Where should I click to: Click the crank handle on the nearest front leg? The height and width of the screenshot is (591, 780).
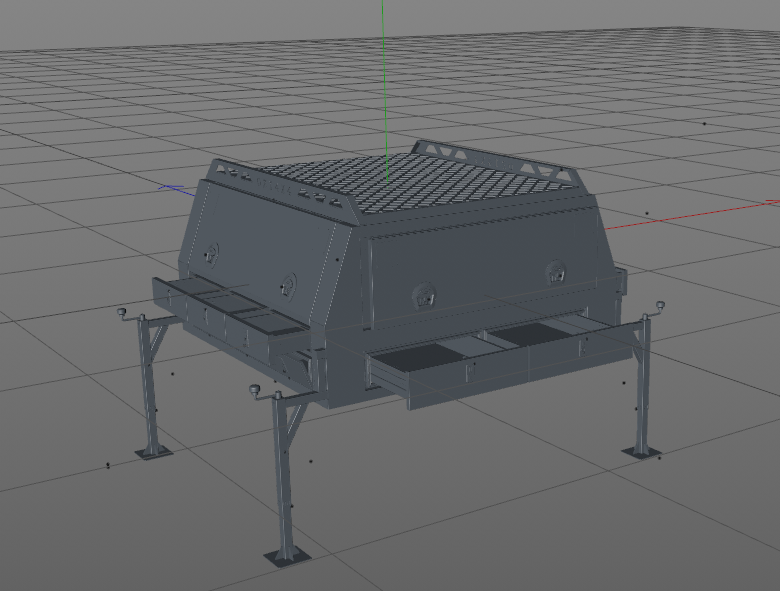point(256,389)
